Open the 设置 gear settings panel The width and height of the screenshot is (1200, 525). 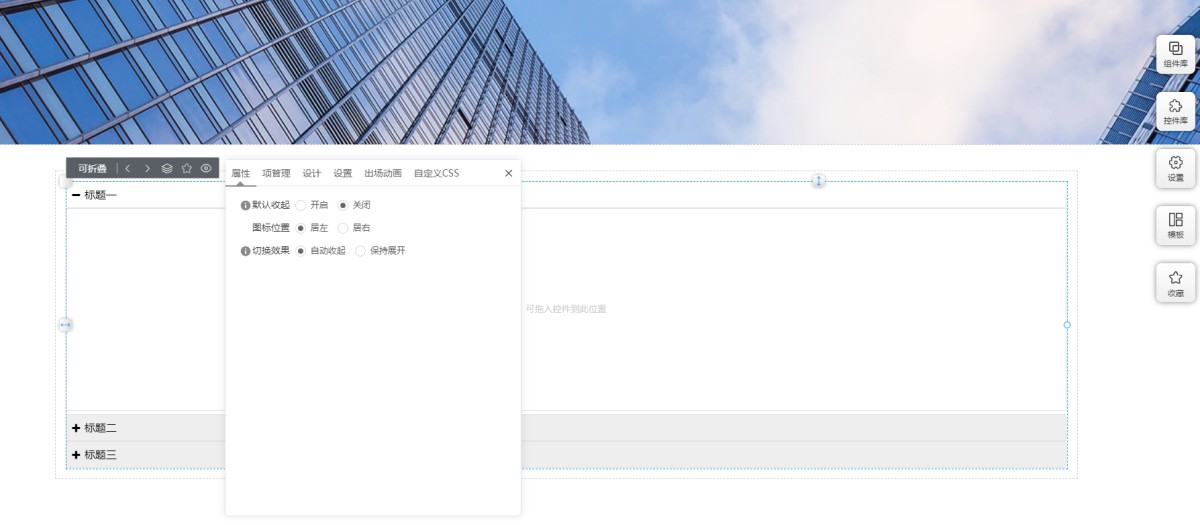pyautogui.click(x=1175, y=168)
